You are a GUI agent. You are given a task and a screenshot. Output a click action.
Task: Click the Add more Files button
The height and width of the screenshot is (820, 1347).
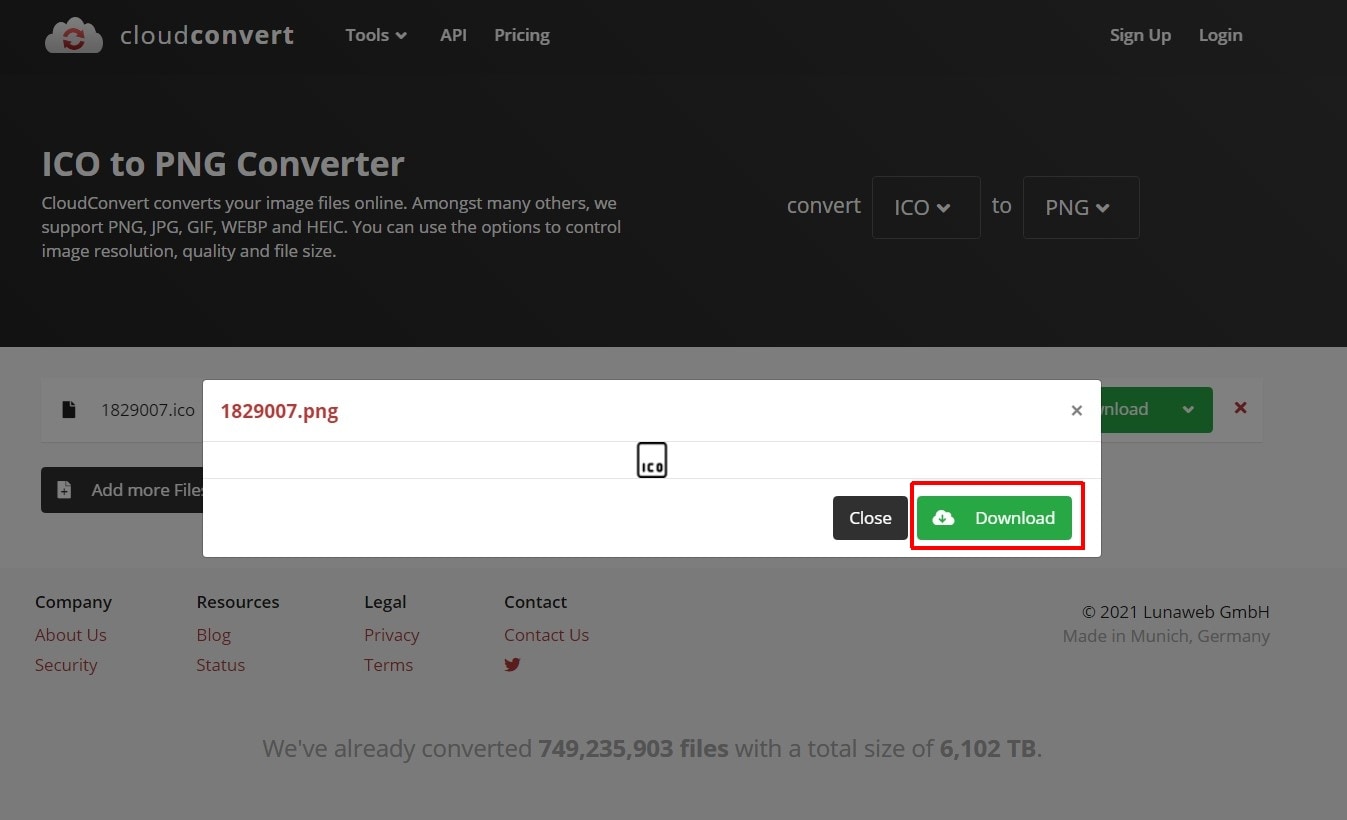point(122,490)
